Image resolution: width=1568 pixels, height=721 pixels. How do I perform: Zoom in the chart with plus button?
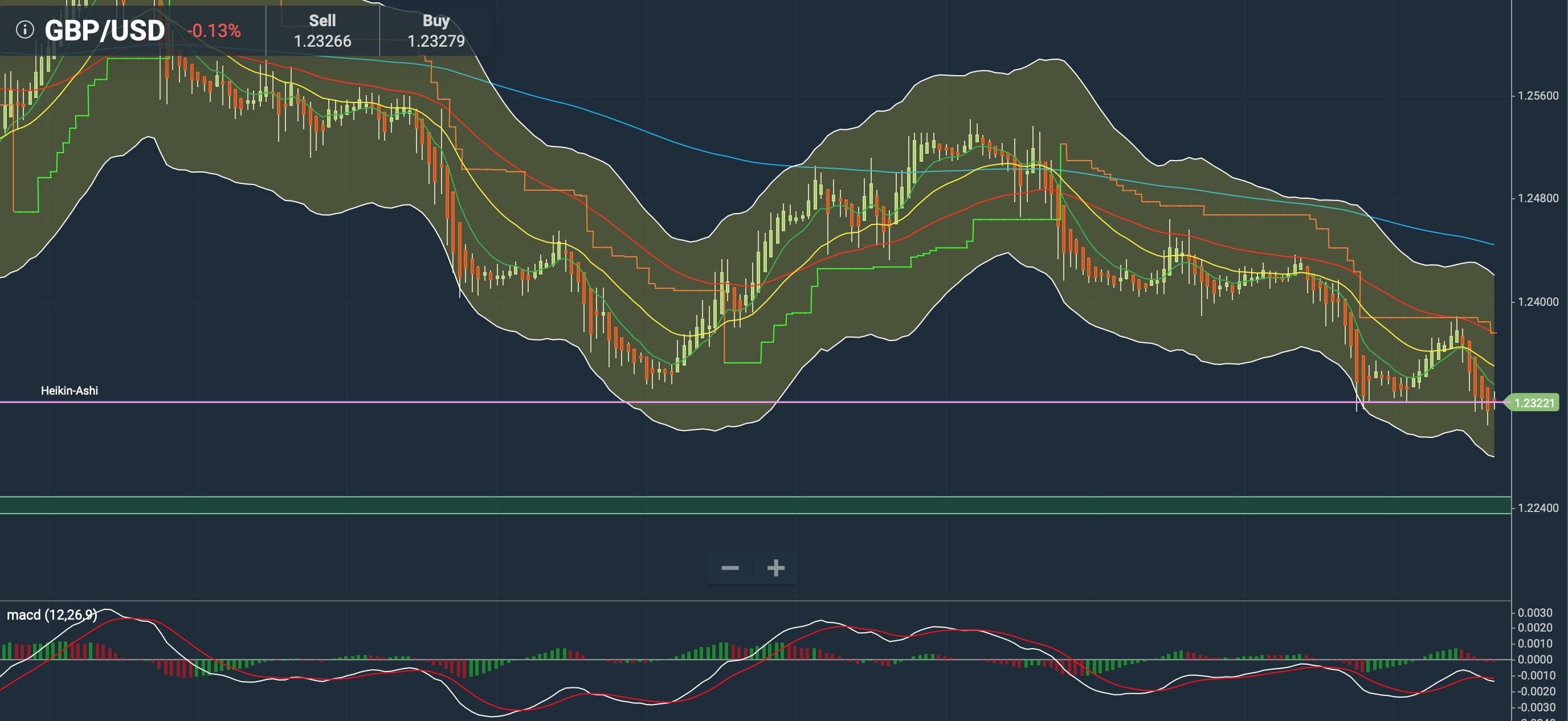[775, 568]
